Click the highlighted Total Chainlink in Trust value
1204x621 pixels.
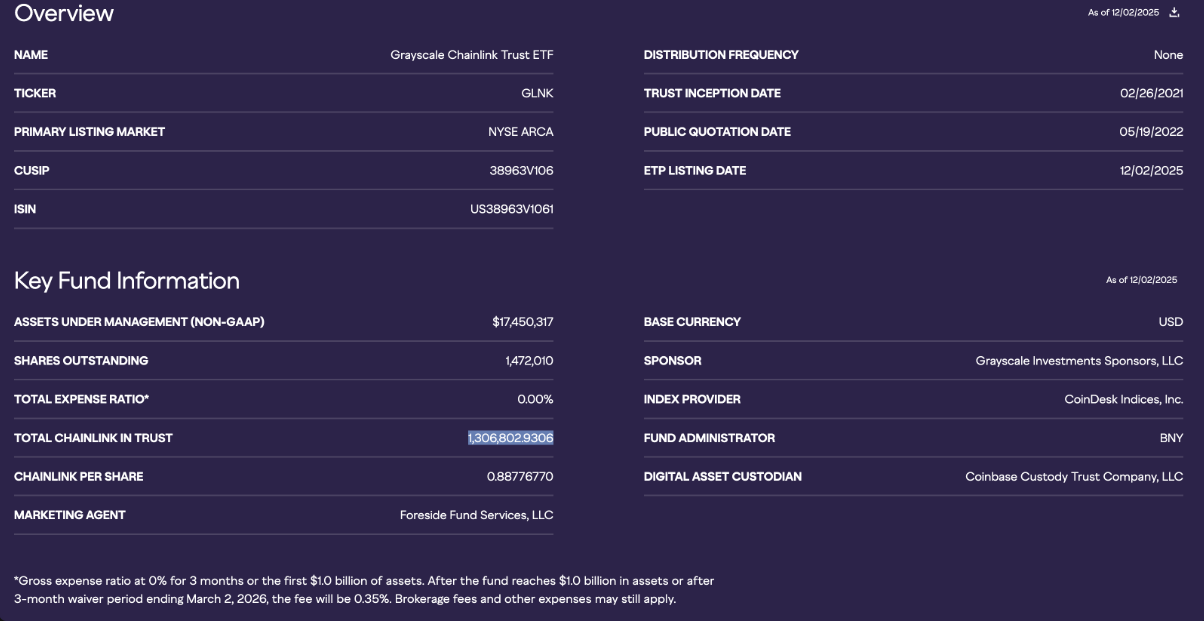(x=510, y=438)
